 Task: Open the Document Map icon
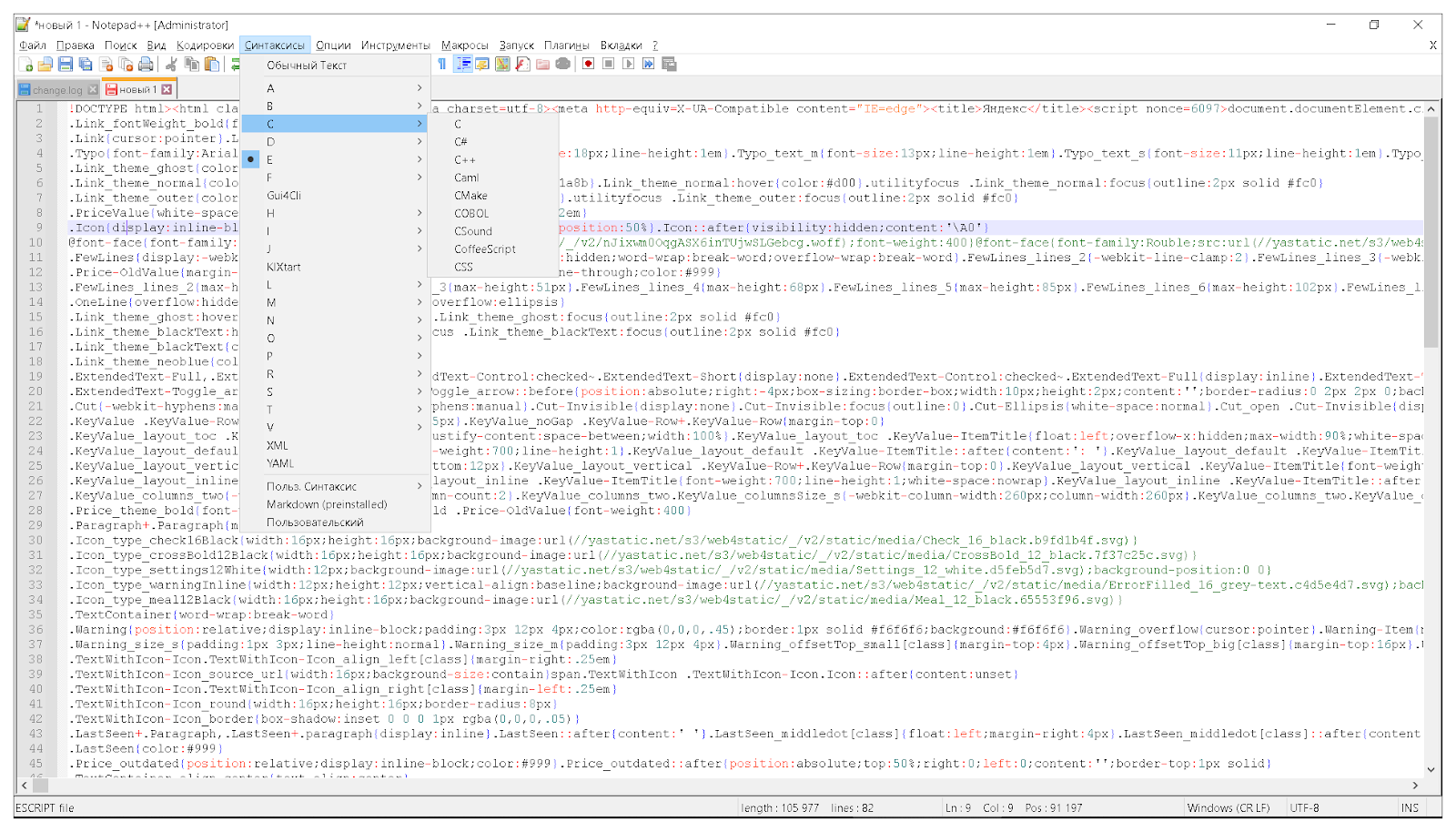(502, 64)
